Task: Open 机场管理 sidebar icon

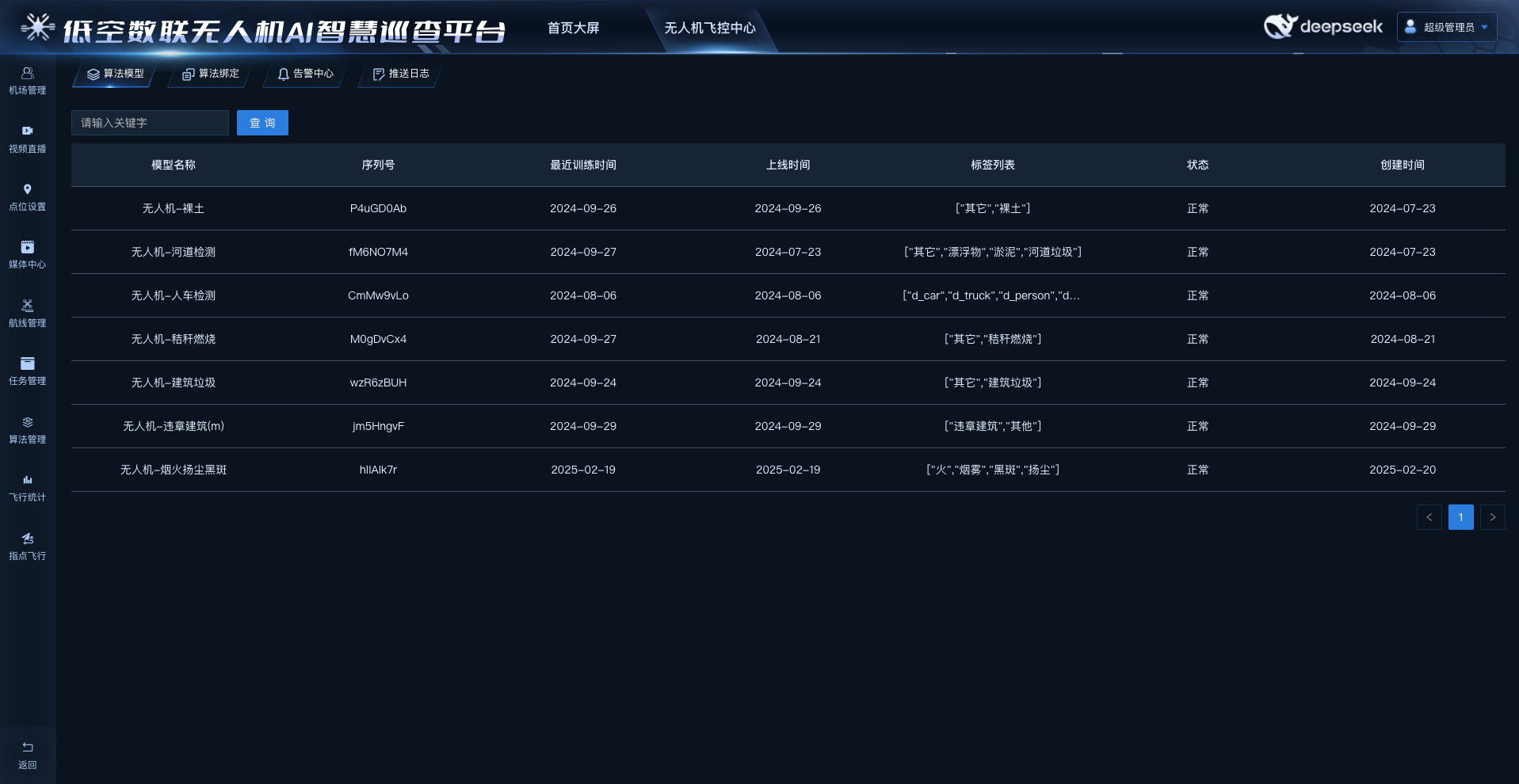Action: pyautogui.click(x=28, y=73)
